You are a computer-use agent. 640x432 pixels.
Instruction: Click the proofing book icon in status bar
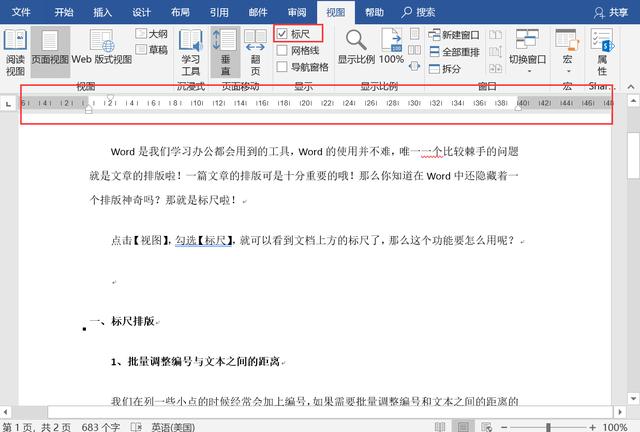(x=136, y=427)
